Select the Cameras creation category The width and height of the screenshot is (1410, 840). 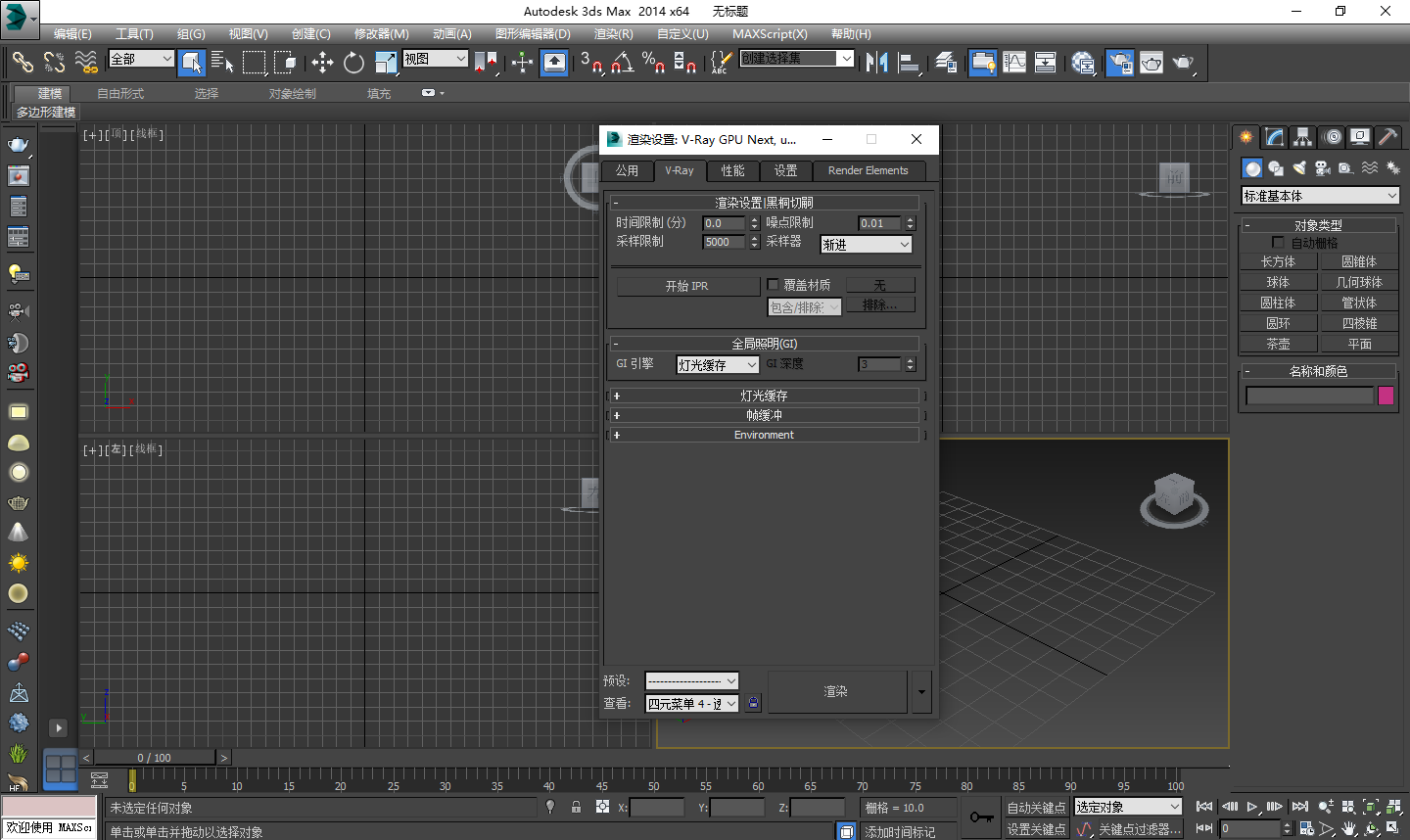click(x=1322, y=167)
